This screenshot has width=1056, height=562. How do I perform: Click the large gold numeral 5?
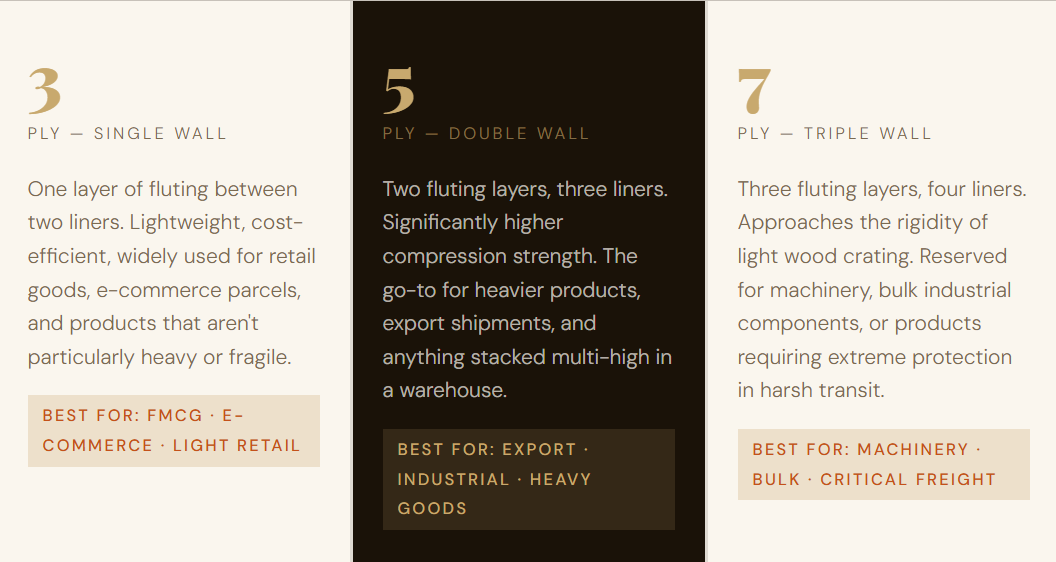tap(399, 92)
